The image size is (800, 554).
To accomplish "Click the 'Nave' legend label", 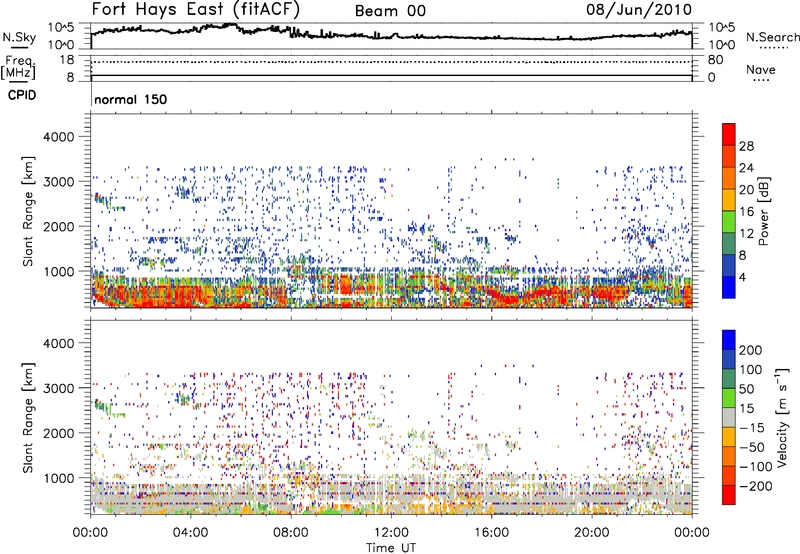I will coord(760,70).
